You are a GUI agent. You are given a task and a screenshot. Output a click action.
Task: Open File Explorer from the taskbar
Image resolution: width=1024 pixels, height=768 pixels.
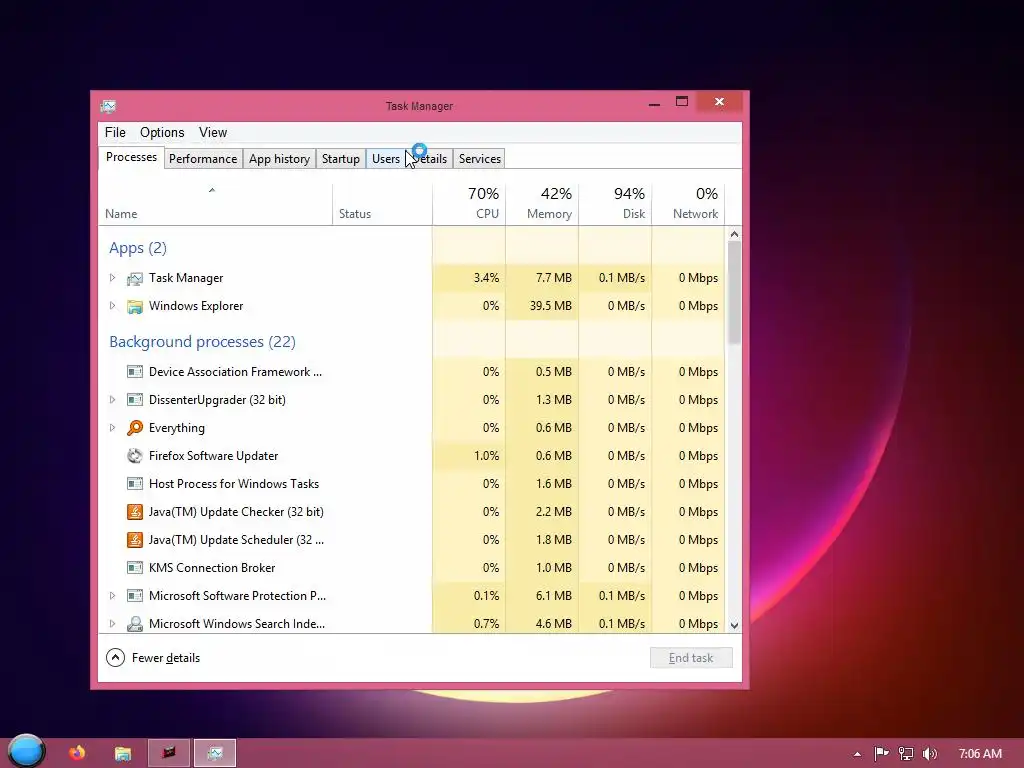(x=123, y=754)
